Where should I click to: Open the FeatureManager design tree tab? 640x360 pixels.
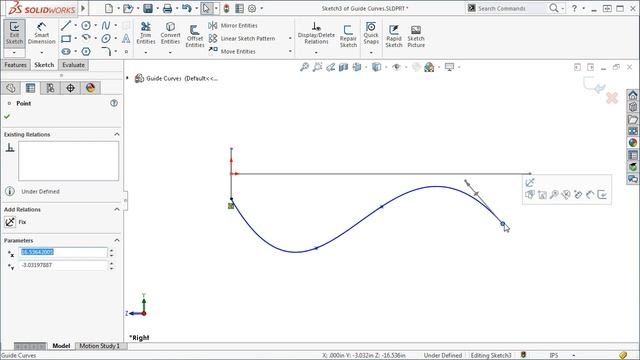[11, 88]
